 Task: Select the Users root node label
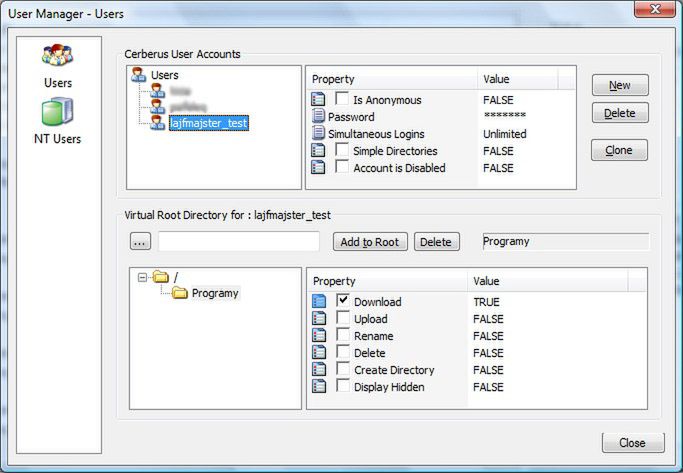[164, 75]
